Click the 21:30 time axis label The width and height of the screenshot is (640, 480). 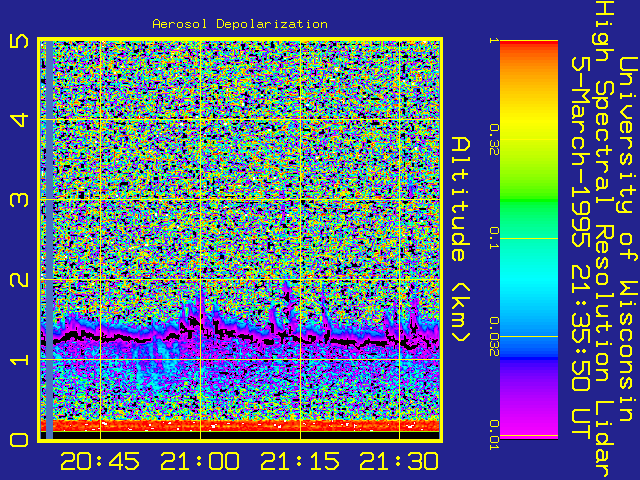pyautogui.click(x=399, y=461)
